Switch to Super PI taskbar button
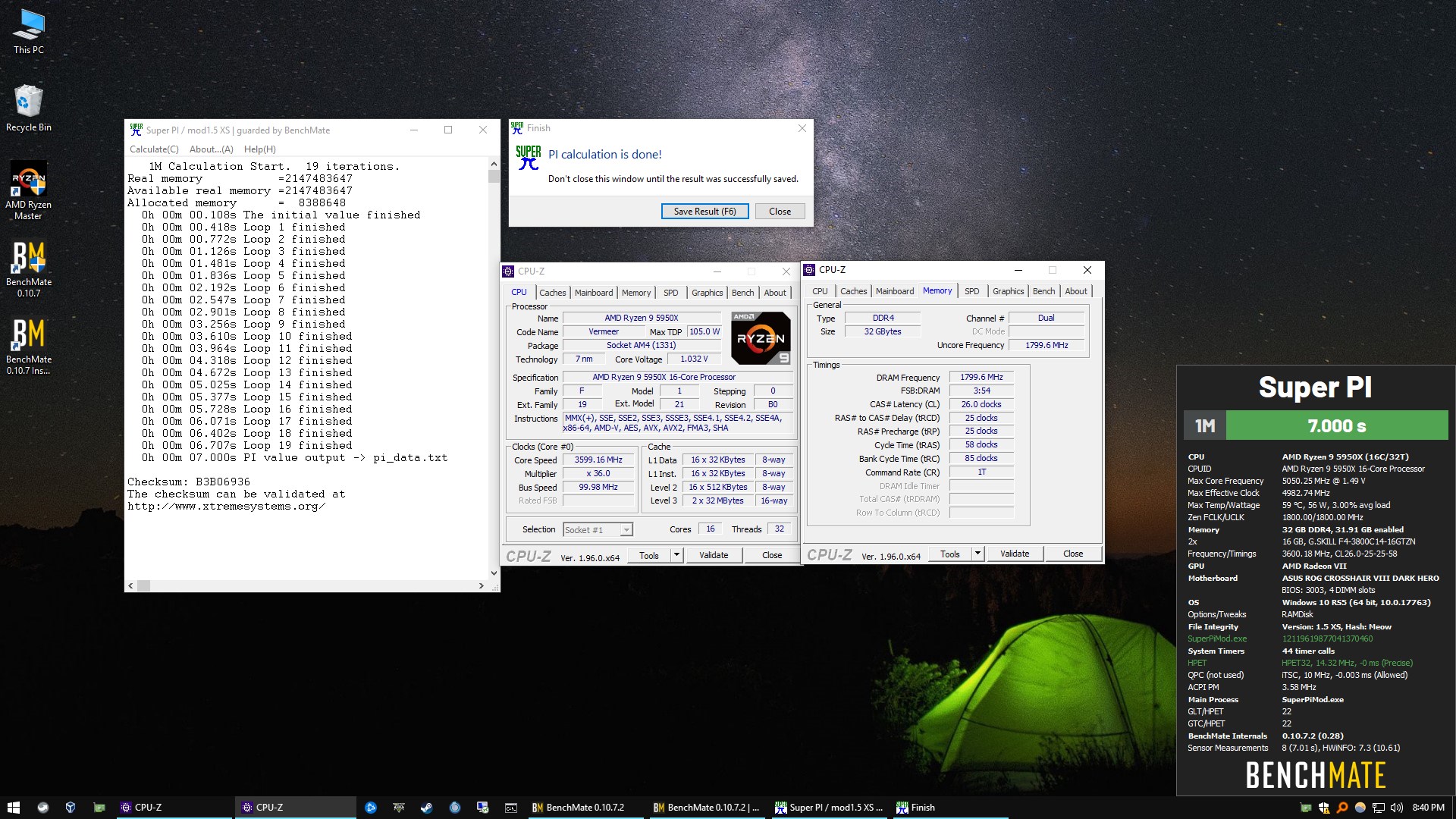Image resolution: width=1456 pixels, height=819 pixels. pos(829,808)
